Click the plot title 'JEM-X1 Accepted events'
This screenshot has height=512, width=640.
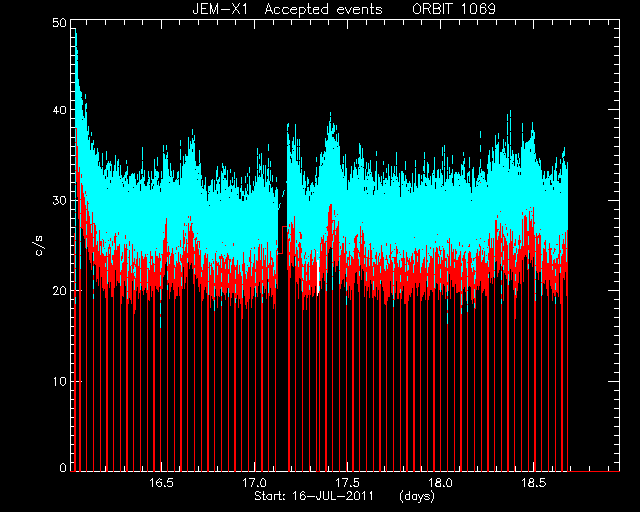click(x=287, y=9)
